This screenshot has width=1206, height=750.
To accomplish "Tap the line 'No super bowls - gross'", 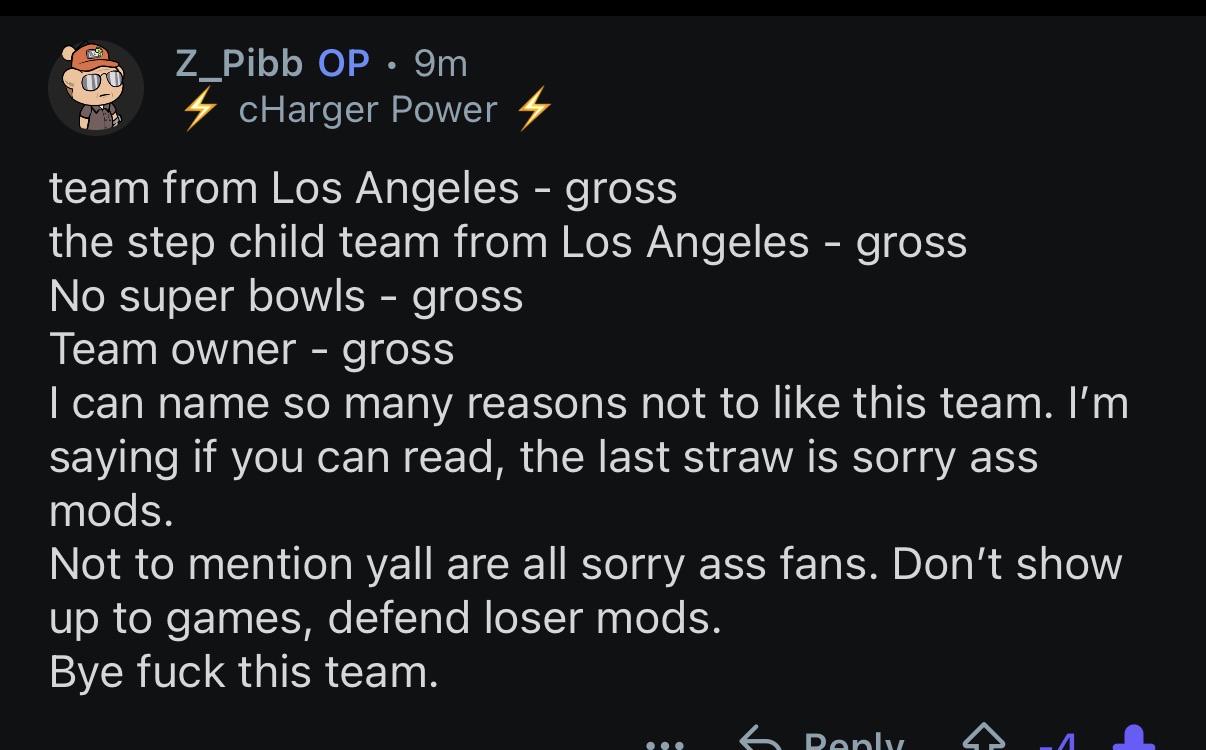I will pyautogui.click(x=286, y=295).
